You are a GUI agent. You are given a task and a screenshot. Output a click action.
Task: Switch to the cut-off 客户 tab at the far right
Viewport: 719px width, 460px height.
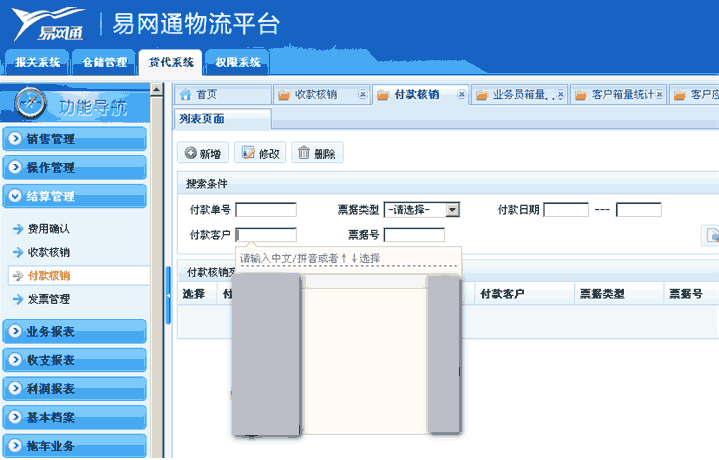pyautogui.click(x=694, y=94)
